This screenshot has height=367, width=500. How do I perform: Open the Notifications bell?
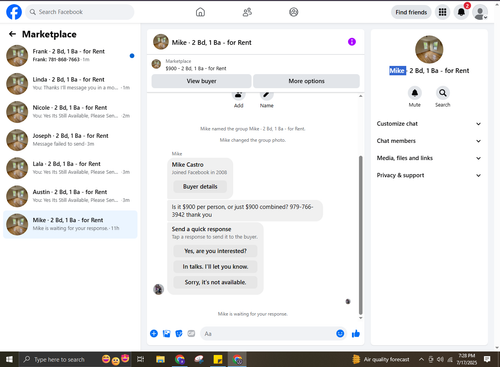pos(461,12)
